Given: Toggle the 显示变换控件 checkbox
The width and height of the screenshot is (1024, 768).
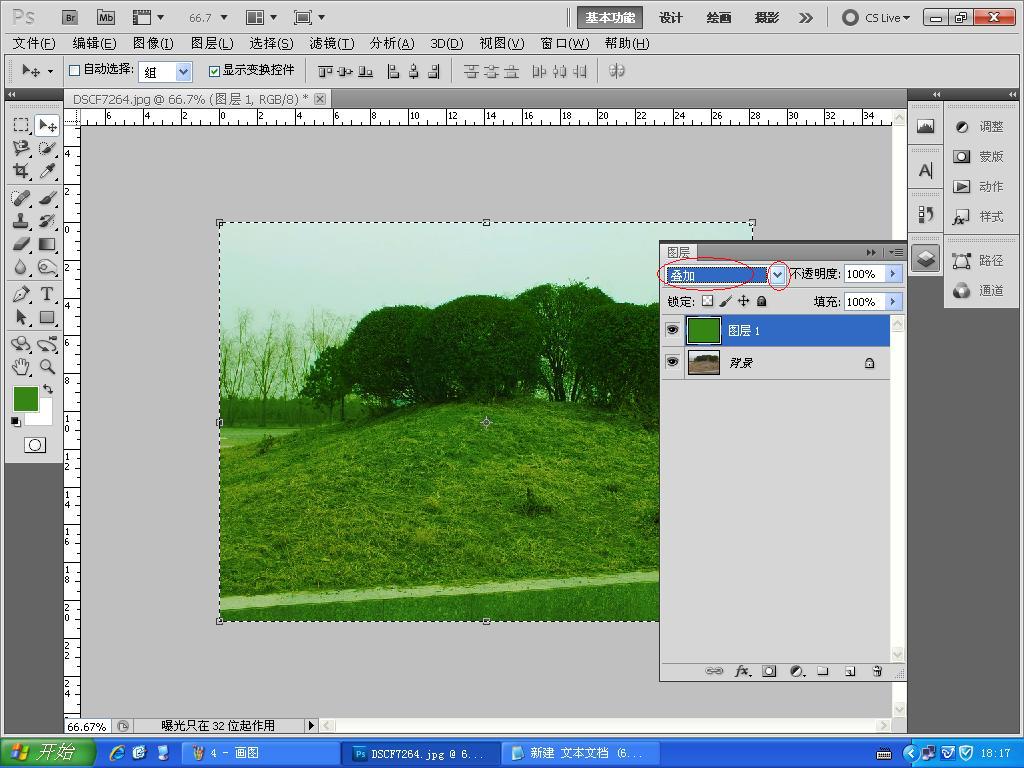Looking at the screenshot, I should [x=214, y=71].
